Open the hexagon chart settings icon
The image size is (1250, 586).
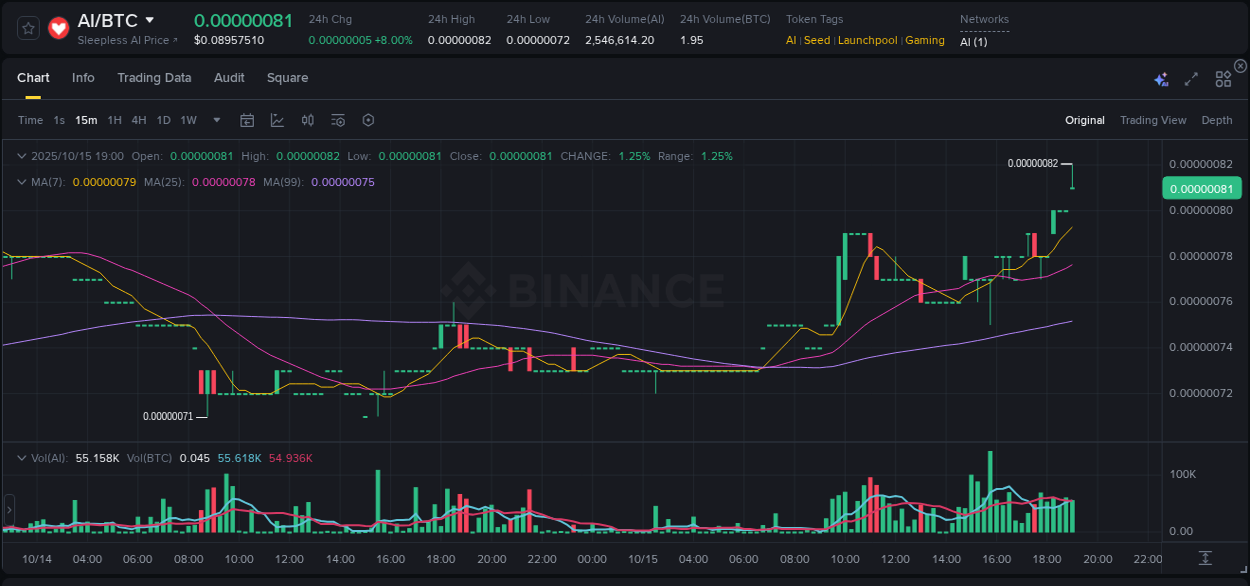tap(368, 120)
